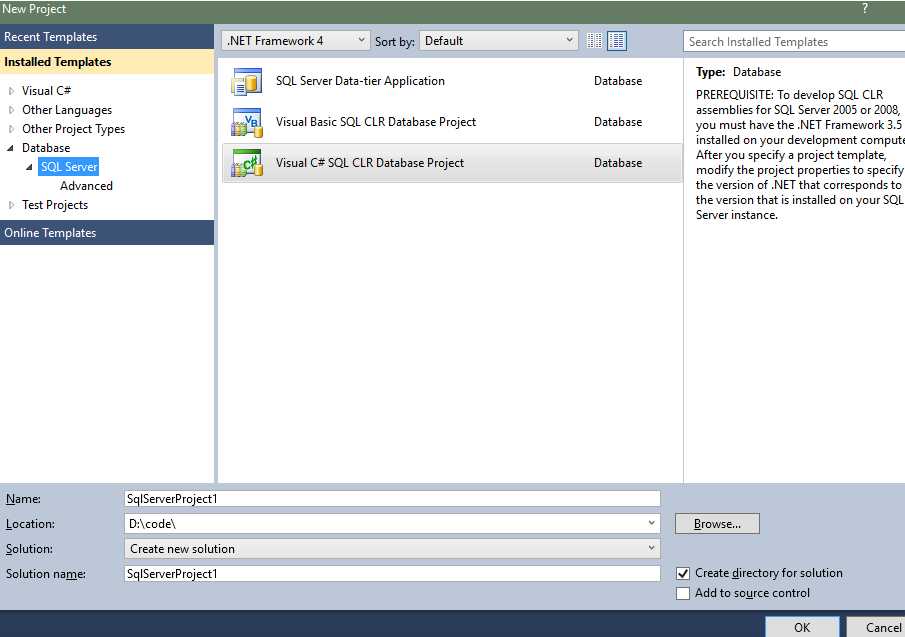Click the Visual C# tree label
Viewport: 905px width, 637px height.
(46, 91)
